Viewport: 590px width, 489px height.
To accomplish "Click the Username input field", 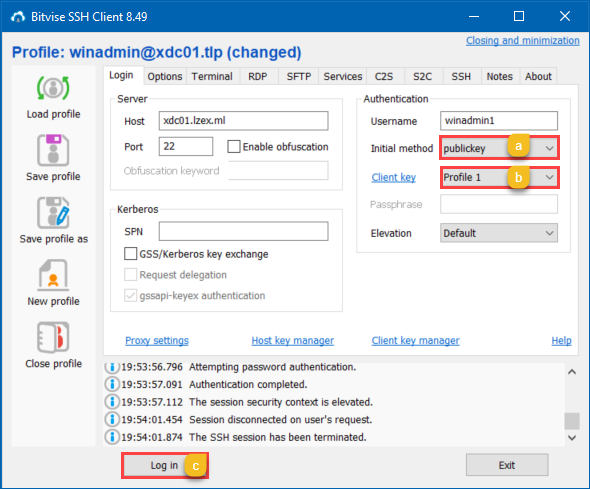I will tap(499, 121).
